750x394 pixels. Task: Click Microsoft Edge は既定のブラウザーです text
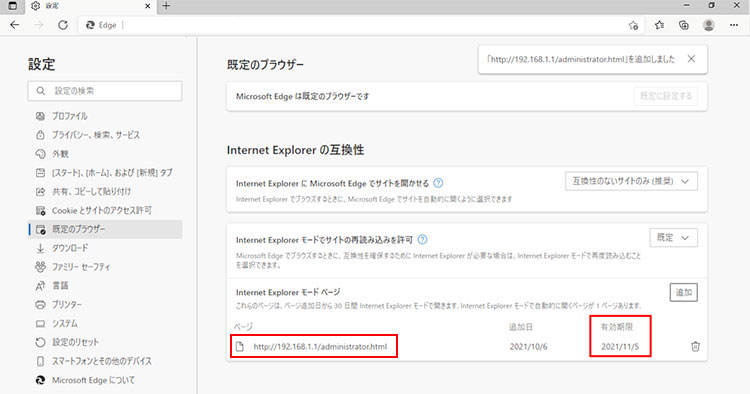tap(302, 96)
